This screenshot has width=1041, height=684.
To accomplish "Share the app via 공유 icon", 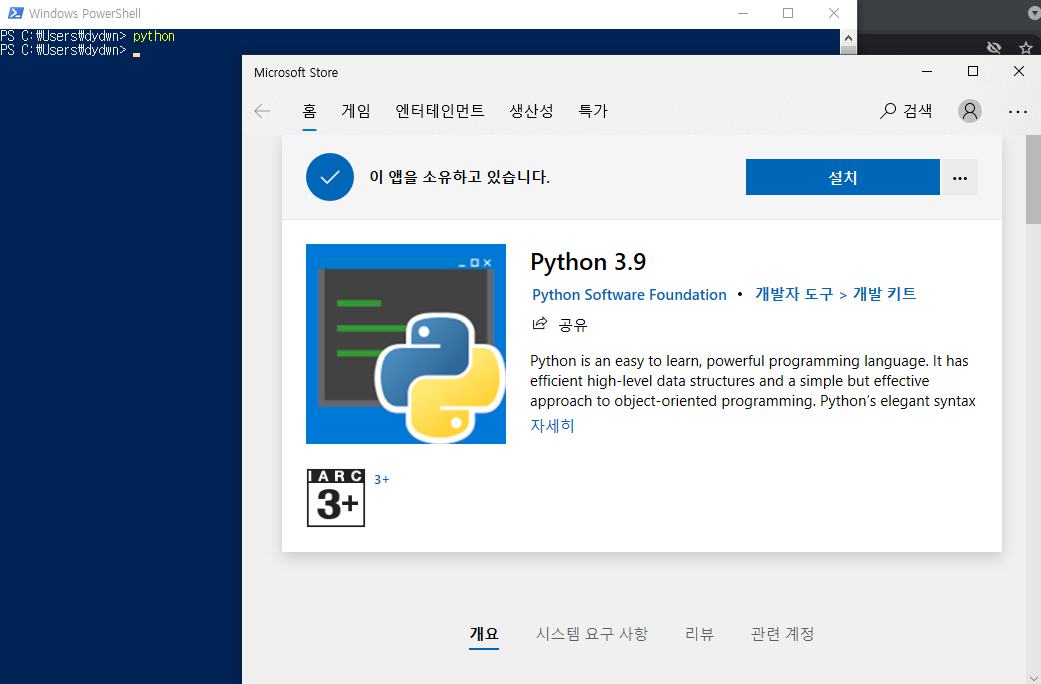I will pos(540,323).
